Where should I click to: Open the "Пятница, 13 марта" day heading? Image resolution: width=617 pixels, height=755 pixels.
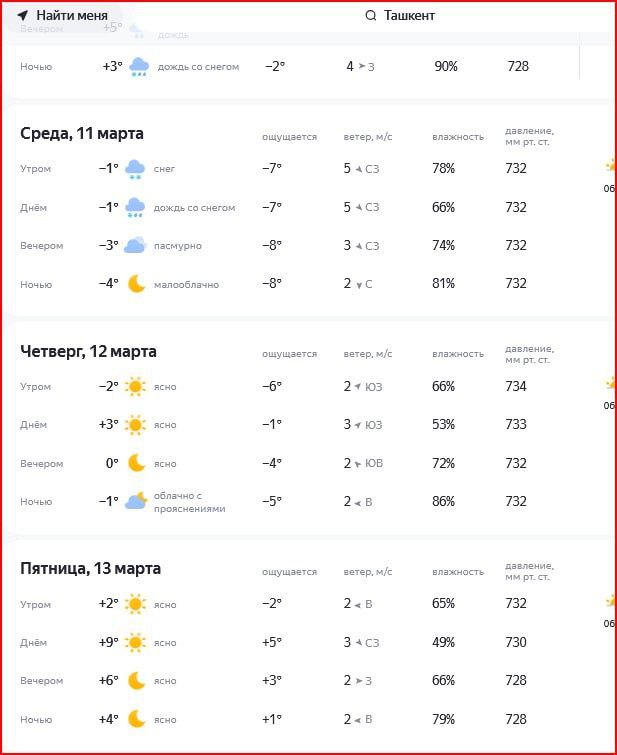90,568
